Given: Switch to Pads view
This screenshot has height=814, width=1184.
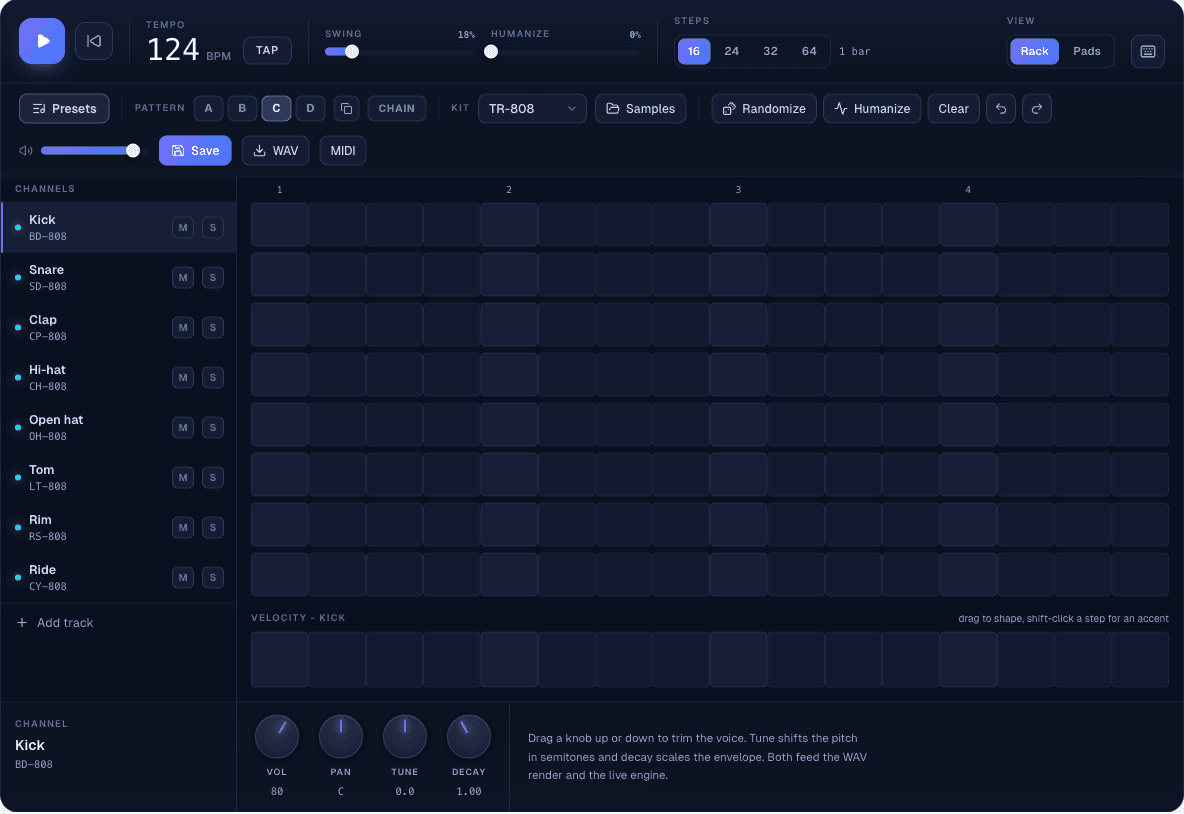Looking at the screenshot, I should (x=1087, y=51).
